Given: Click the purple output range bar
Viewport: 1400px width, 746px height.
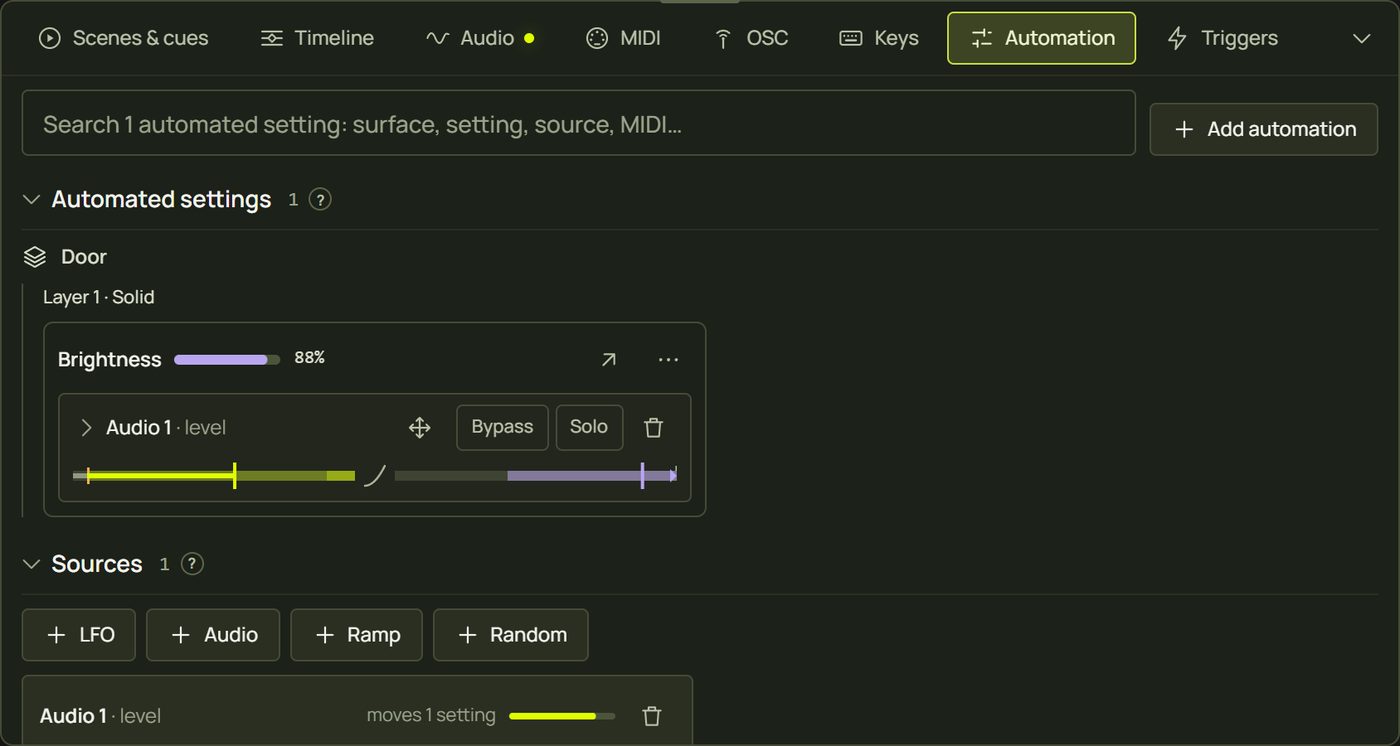Looking at the screenshot, I should pyautogui.click(x=536, y=476).
